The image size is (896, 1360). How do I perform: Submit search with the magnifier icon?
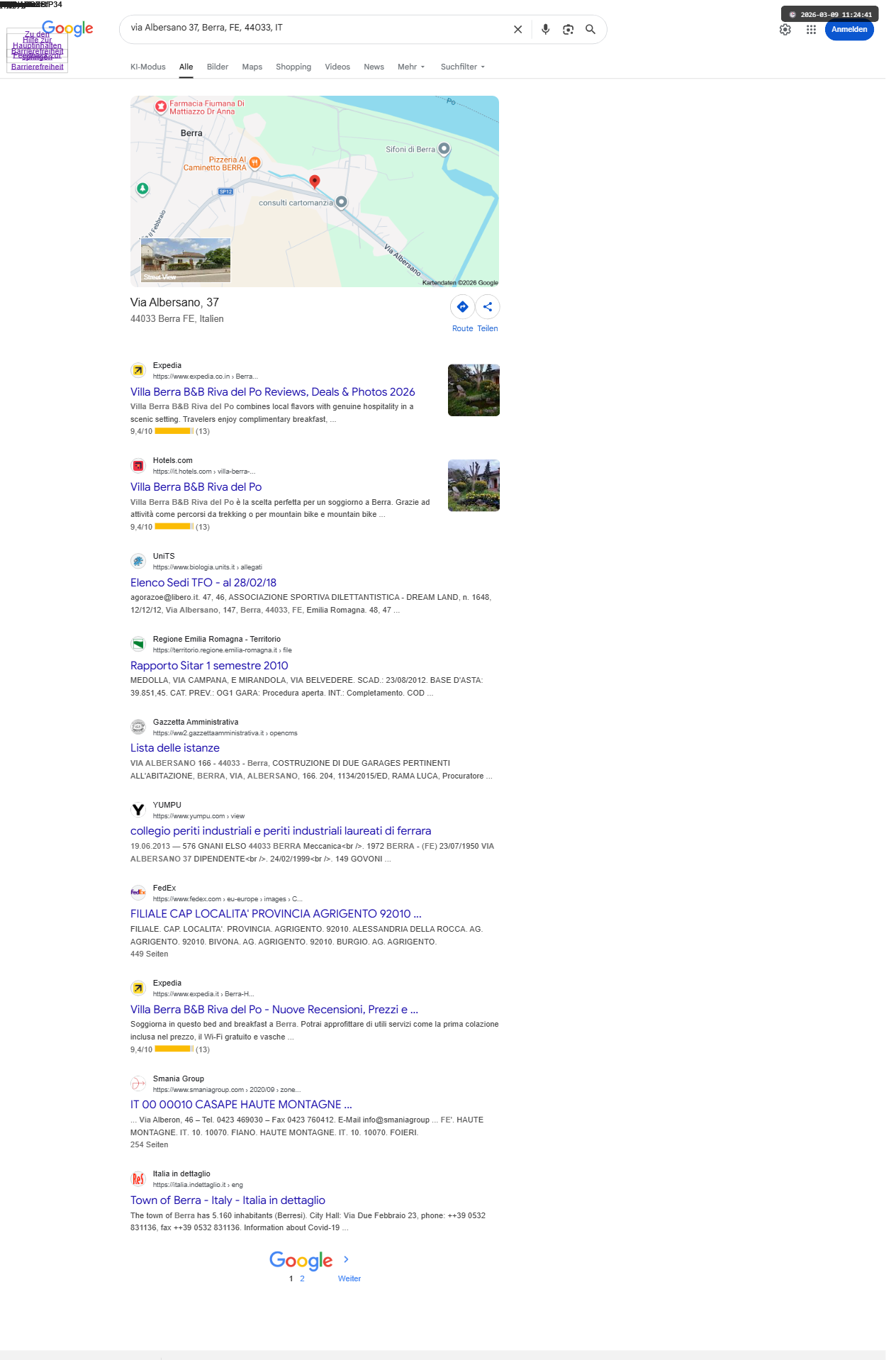coord(590,30)
